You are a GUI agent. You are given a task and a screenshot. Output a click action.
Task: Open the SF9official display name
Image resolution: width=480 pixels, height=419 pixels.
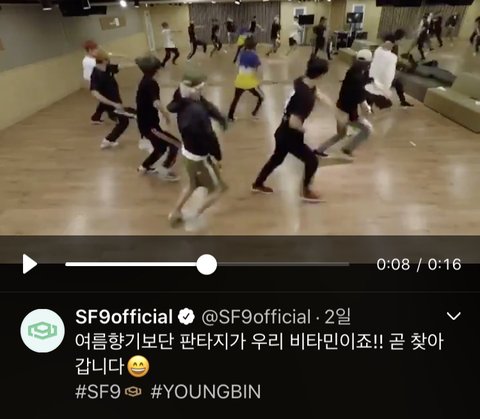(124, 317)
